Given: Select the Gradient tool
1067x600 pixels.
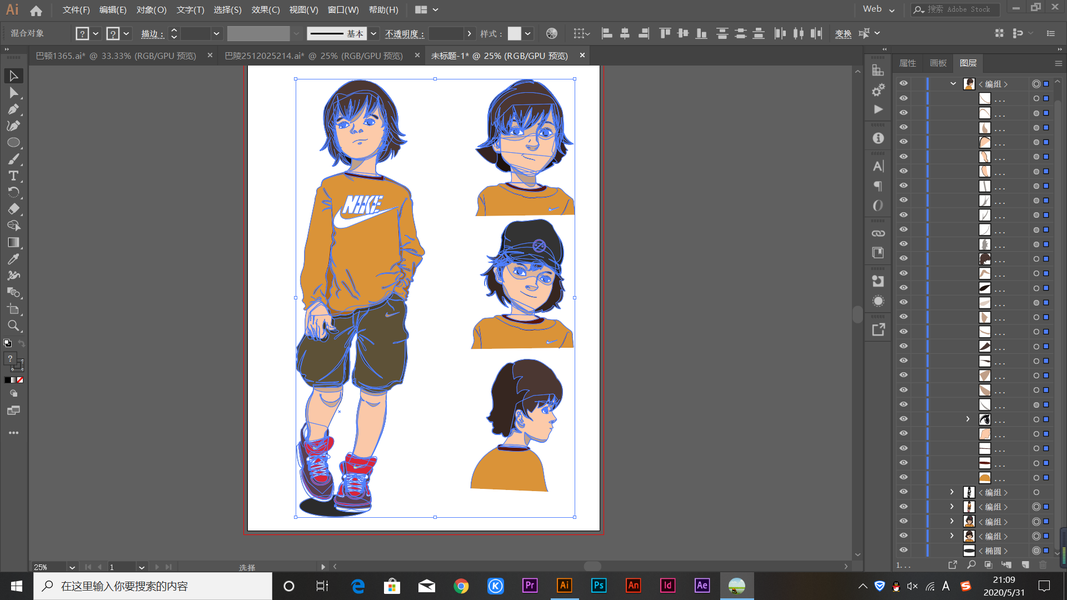Looking at the screenshot, I should click(x=13, y=242).
